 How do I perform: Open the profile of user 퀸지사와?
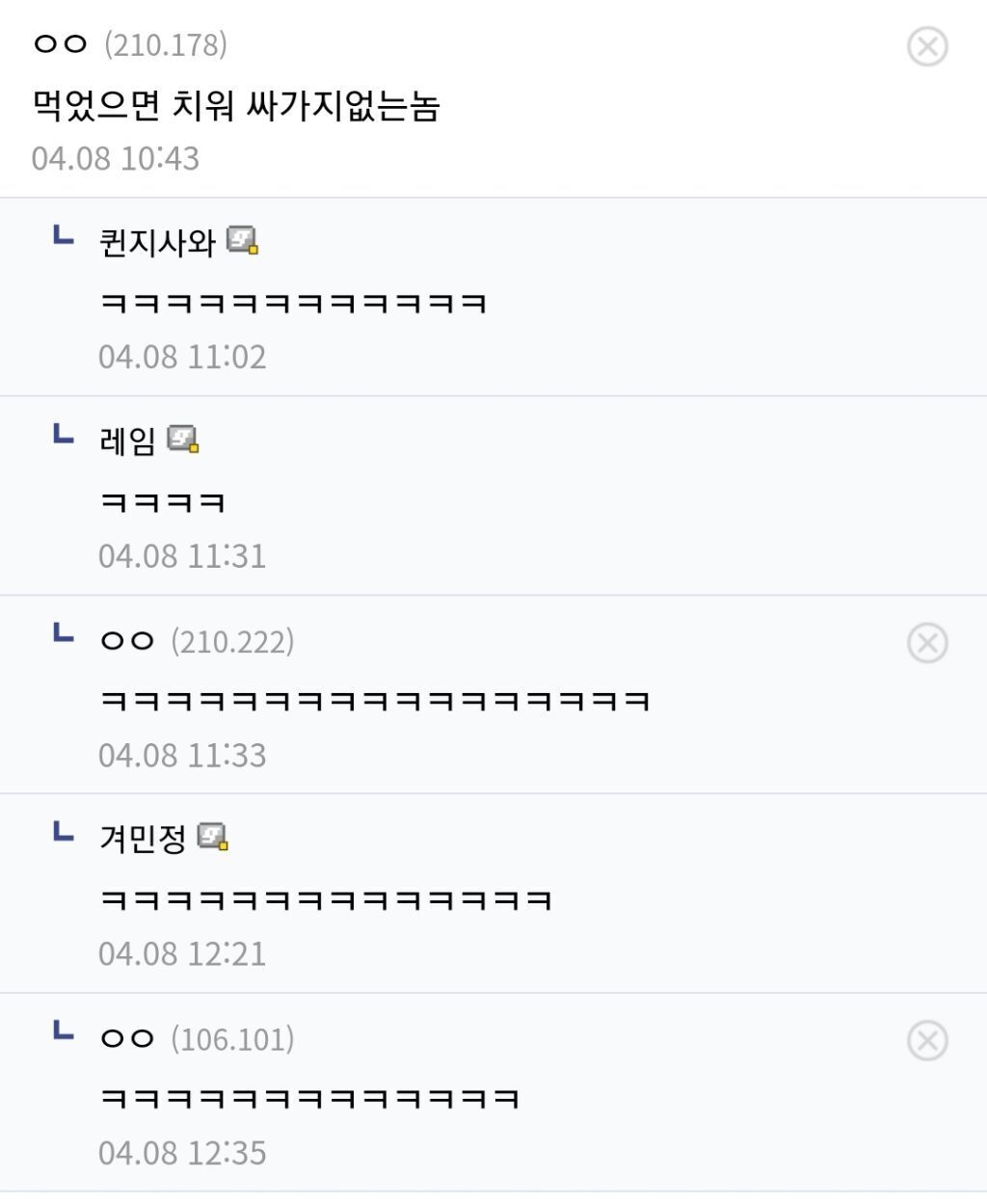[157, 242]
